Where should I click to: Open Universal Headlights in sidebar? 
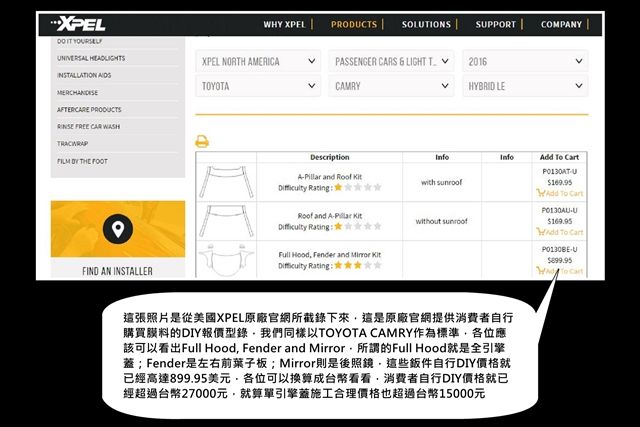[91, 58]
